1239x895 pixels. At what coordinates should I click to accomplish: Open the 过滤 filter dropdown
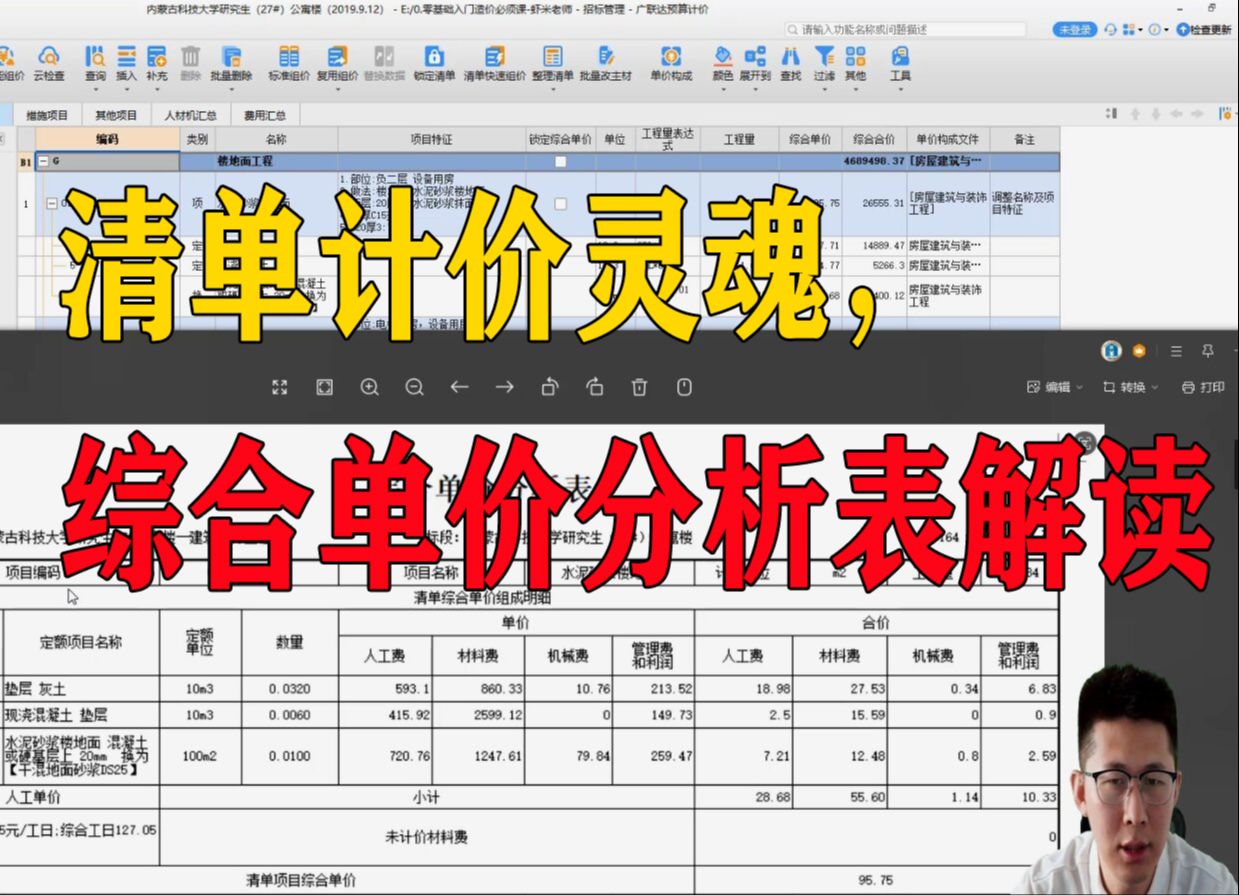[823, 62]
